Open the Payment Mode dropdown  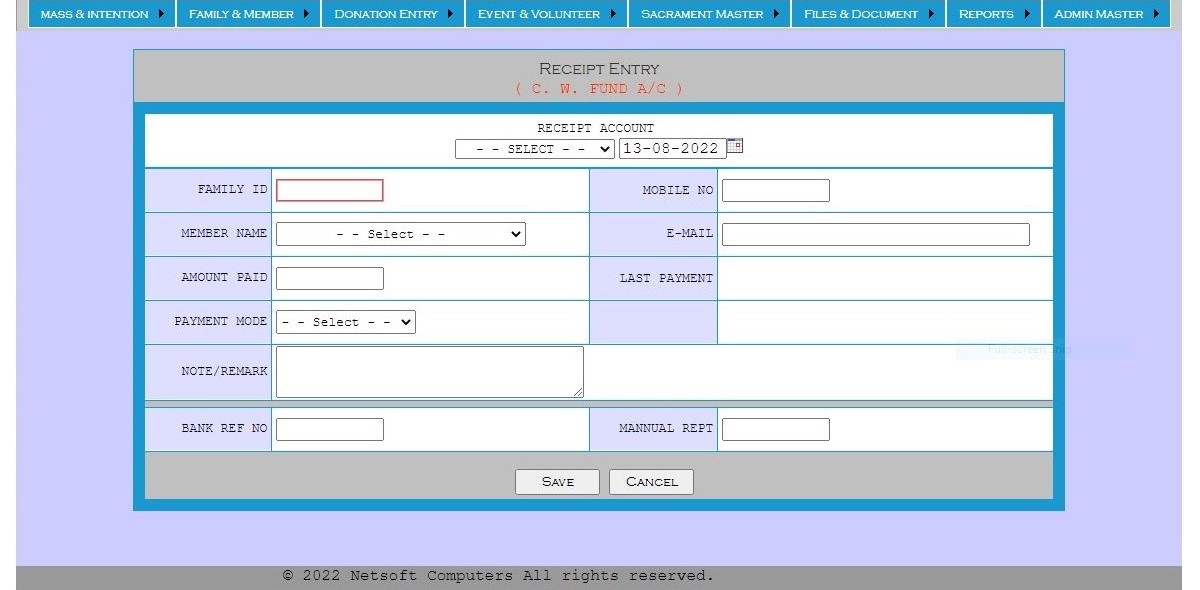345,322
